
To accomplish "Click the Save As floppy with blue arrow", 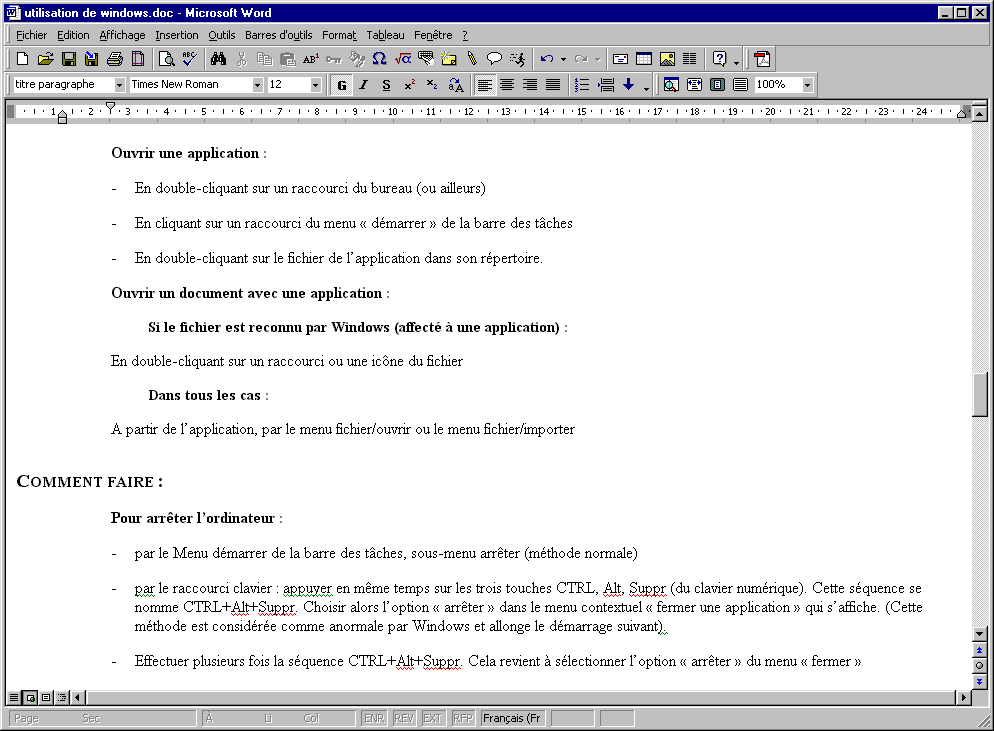I will [x=92, y=60].
